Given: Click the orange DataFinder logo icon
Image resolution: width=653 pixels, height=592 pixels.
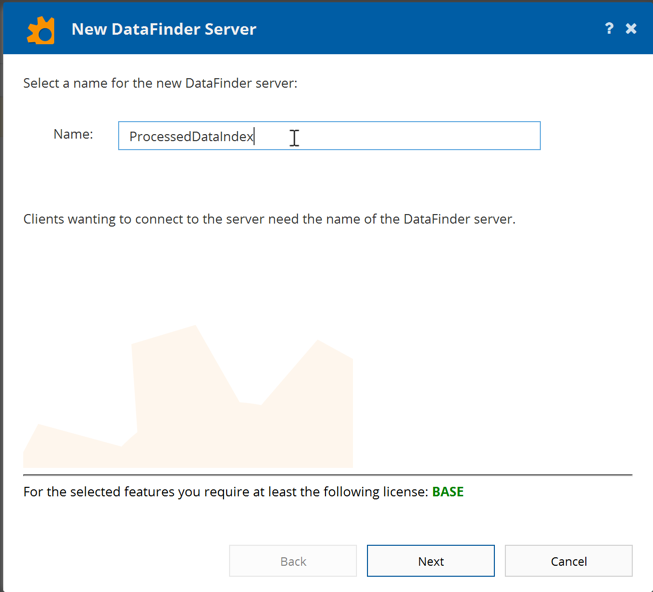Looking at the screenshot, I should (x=41, y=30).
